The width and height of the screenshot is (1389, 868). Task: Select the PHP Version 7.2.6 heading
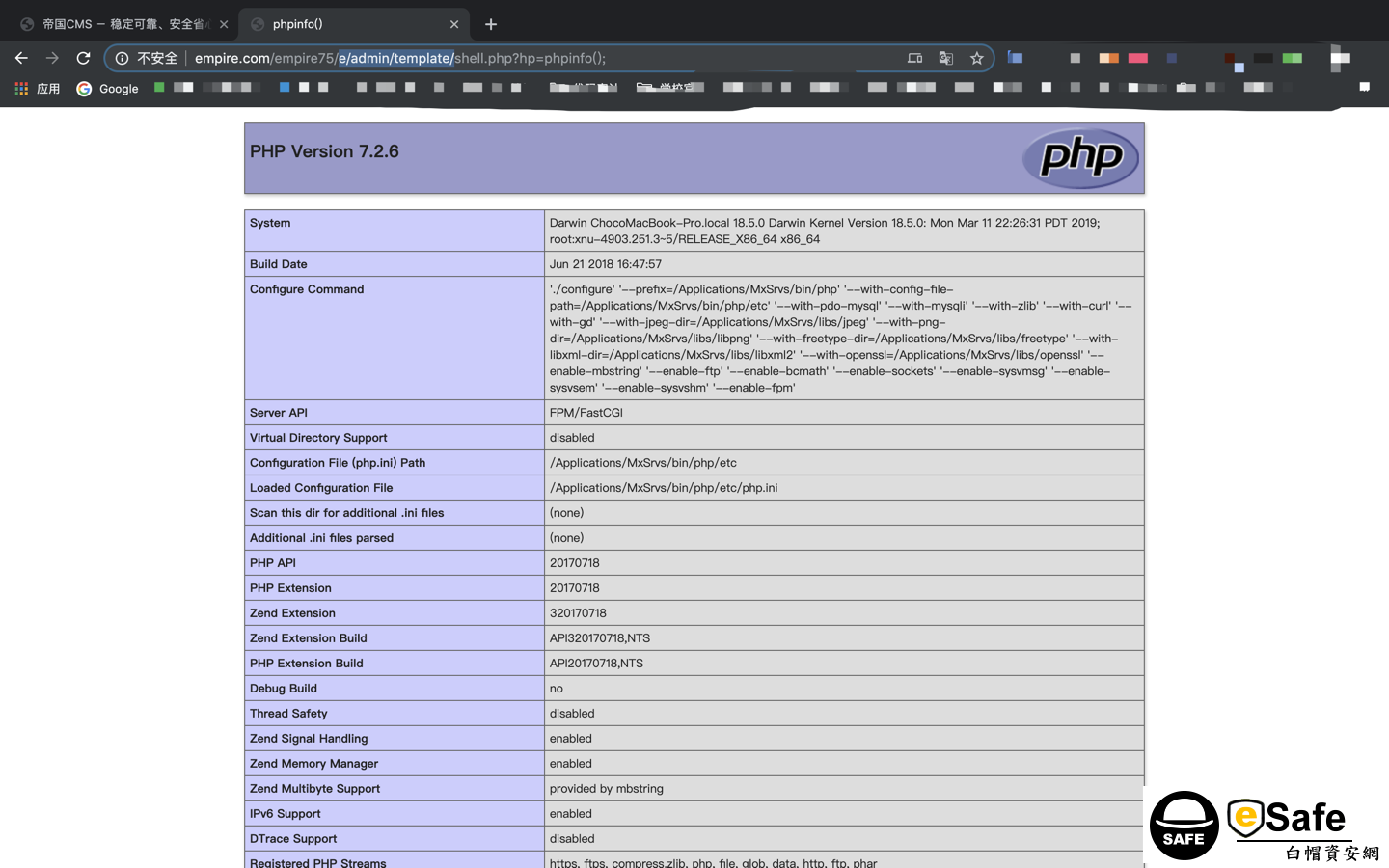324,151
